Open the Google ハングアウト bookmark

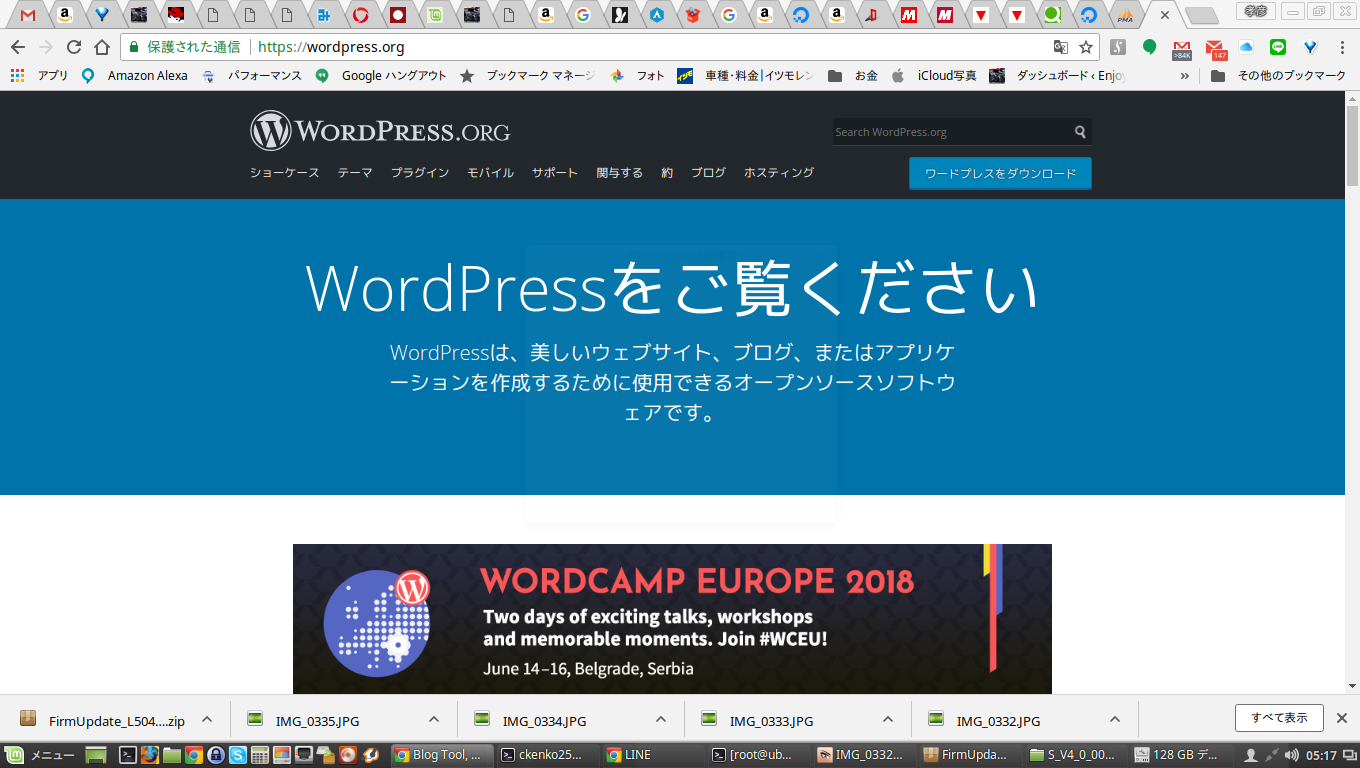tap(381, 75)
